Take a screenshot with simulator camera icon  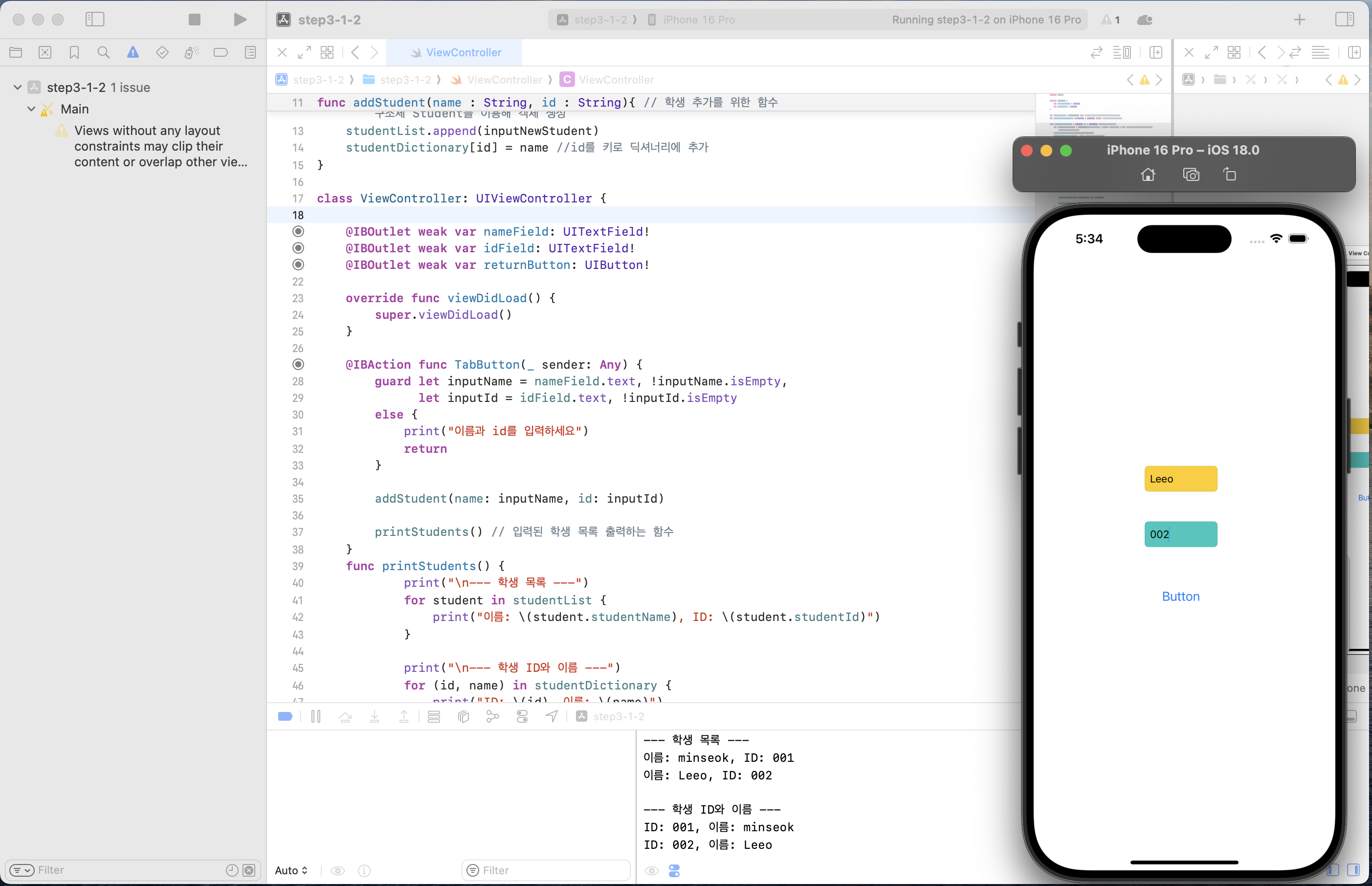pyautogui.click(x=1191, y=175)
